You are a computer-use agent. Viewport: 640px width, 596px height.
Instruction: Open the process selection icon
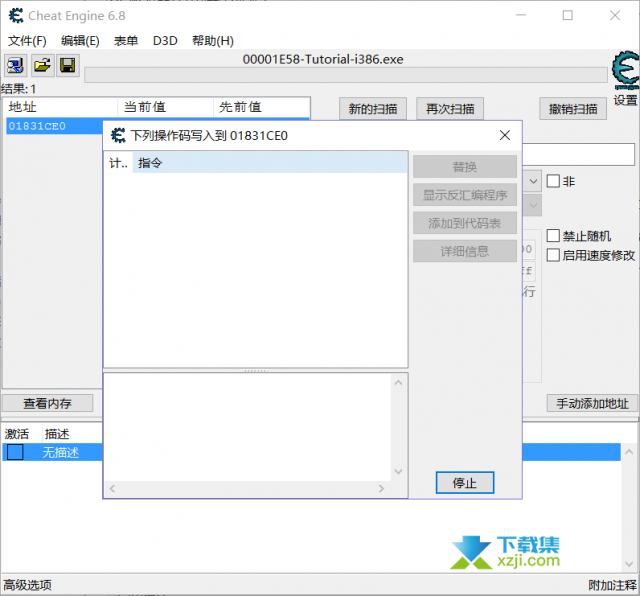click(x=16, y=65)
